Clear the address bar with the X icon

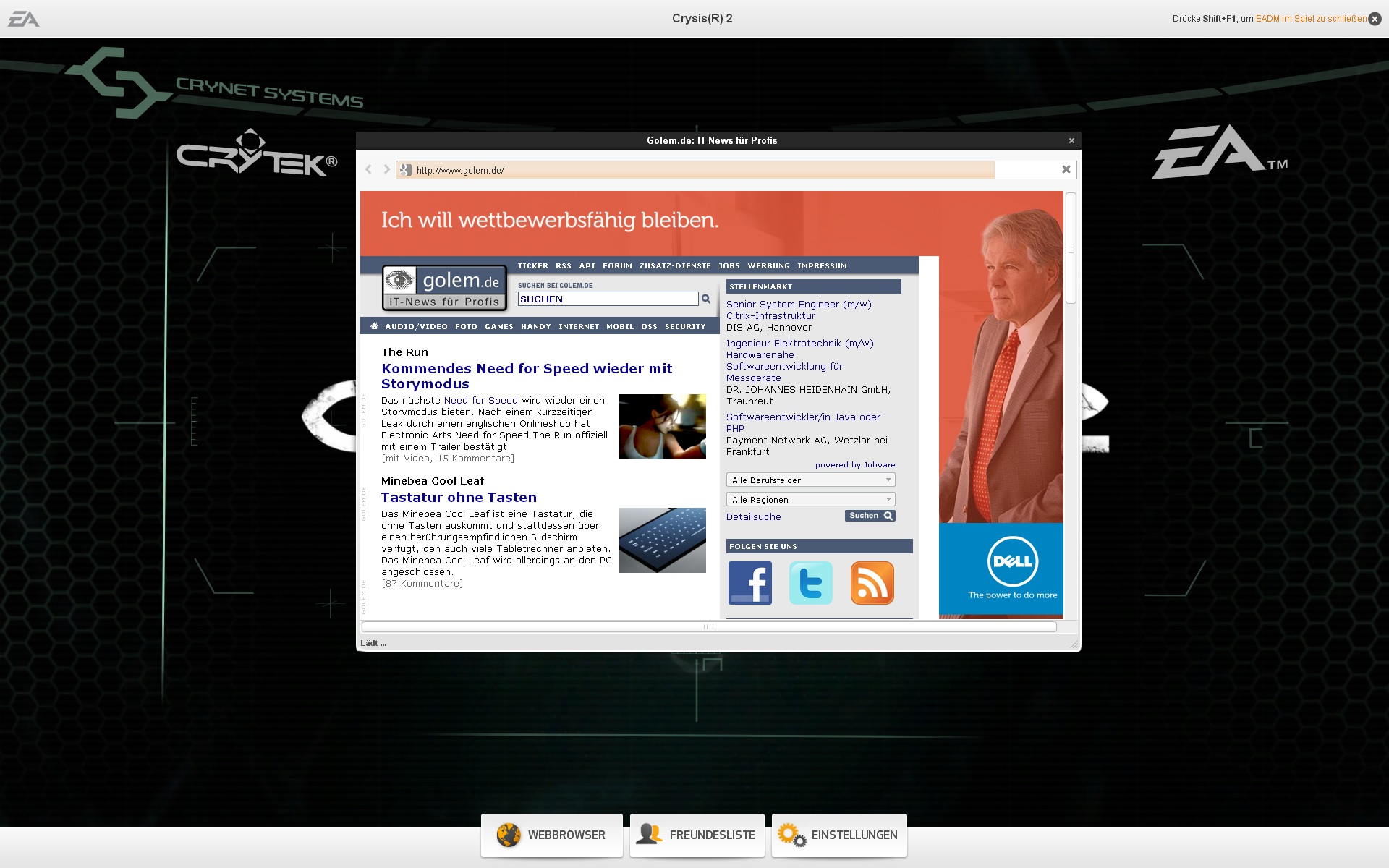(1066, 169)
